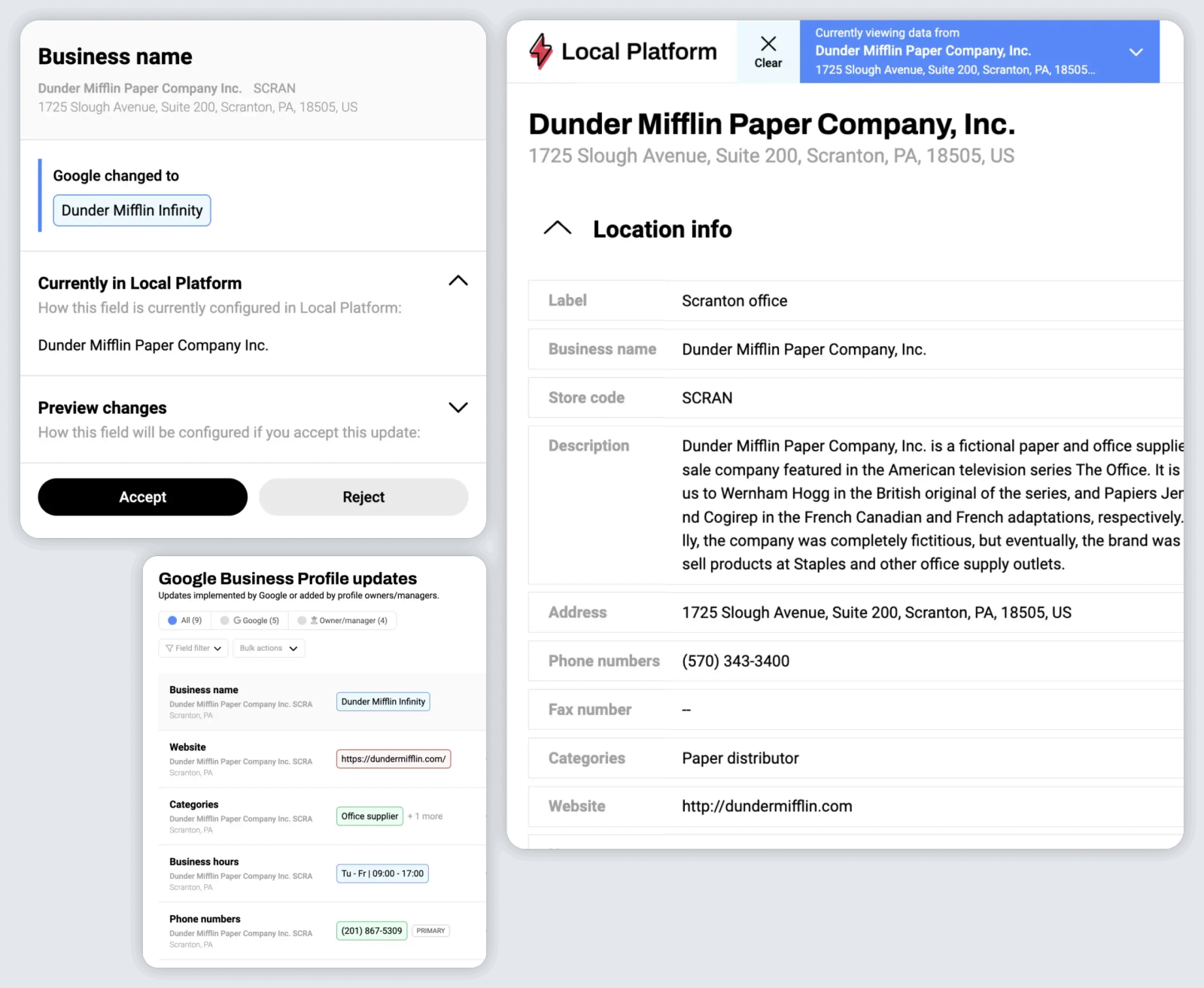Click the Local Platform lightning bolt logo
Viewport: 1204px width, 988px height.
540,51
